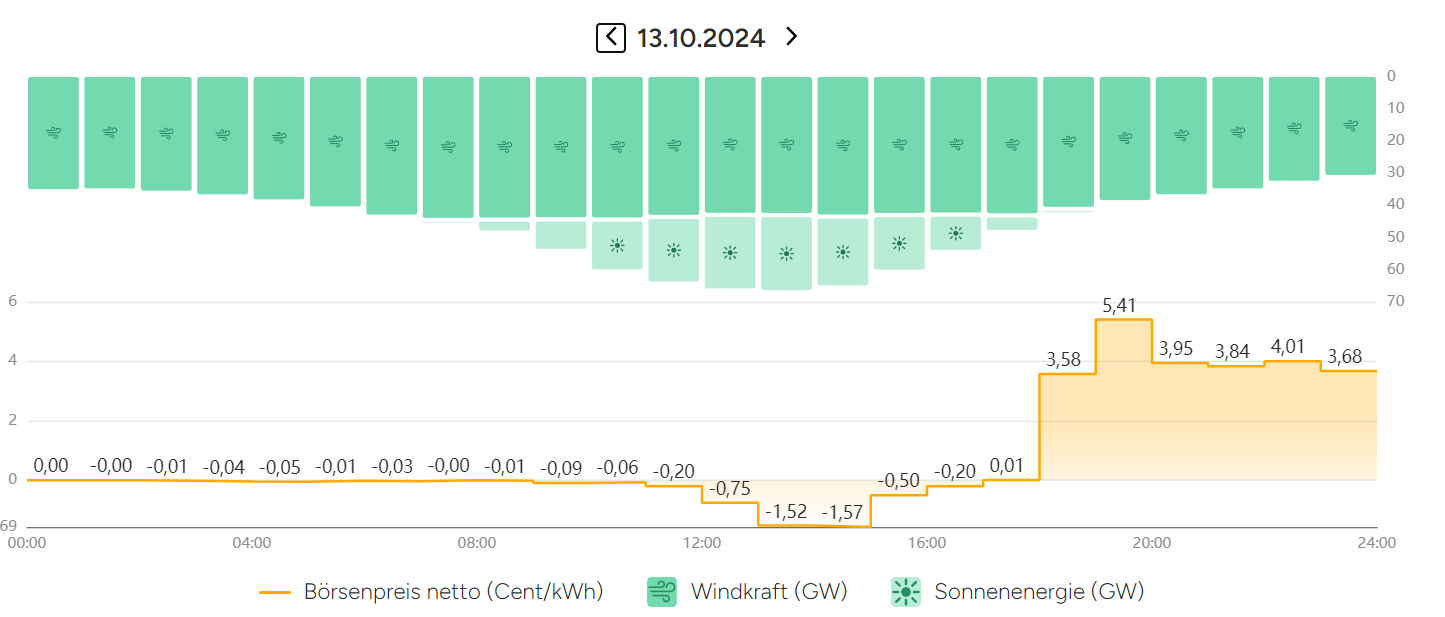
Task: Click wind icon in first wind bar
Action: coord(53,132)
